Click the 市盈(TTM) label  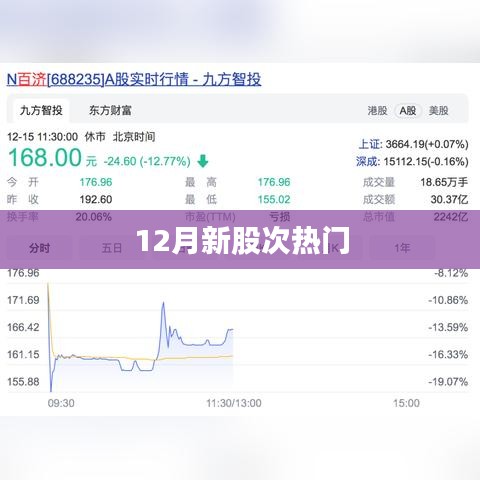coord(210,217)
